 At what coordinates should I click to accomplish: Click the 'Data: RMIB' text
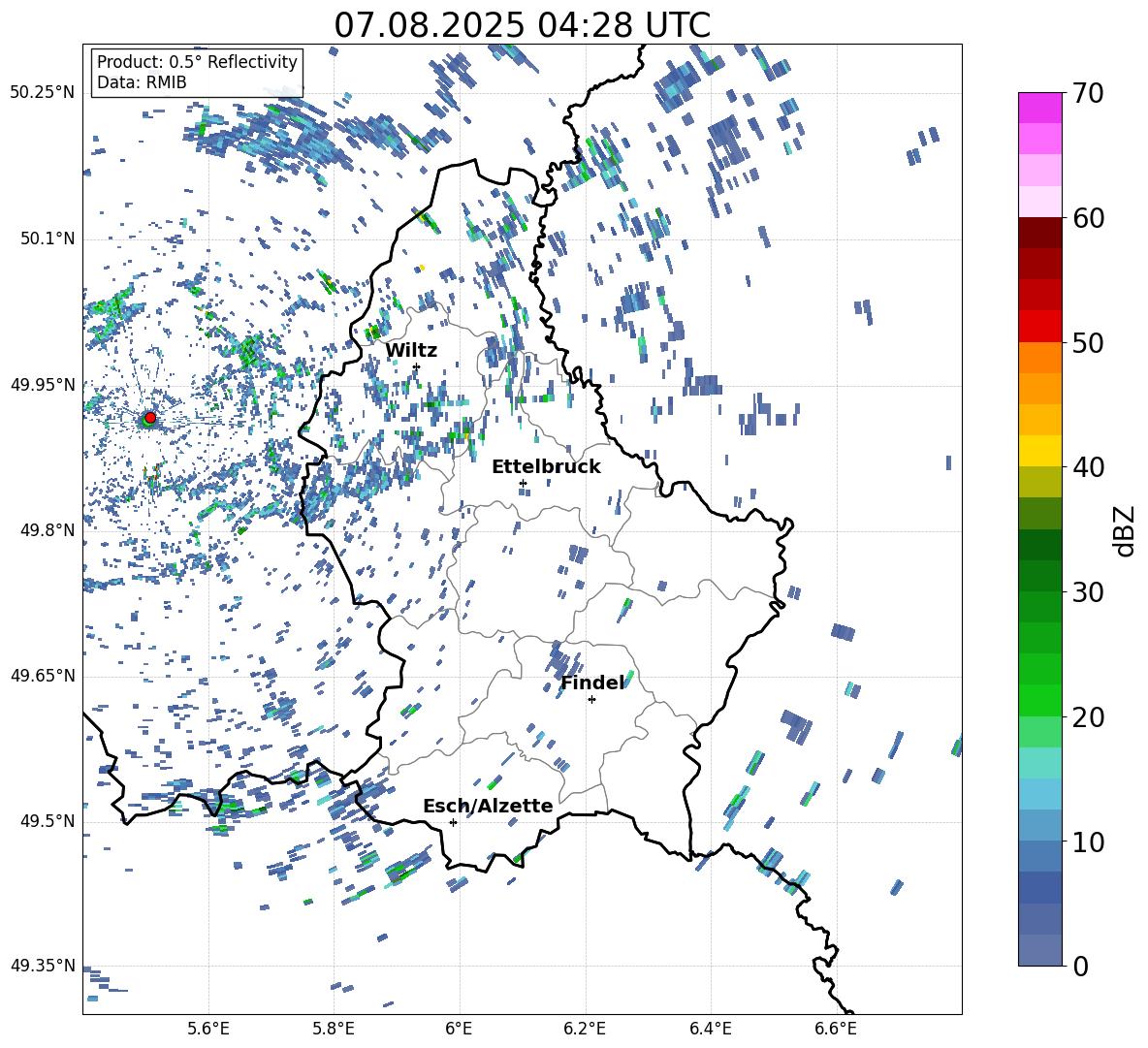[142, 82]
